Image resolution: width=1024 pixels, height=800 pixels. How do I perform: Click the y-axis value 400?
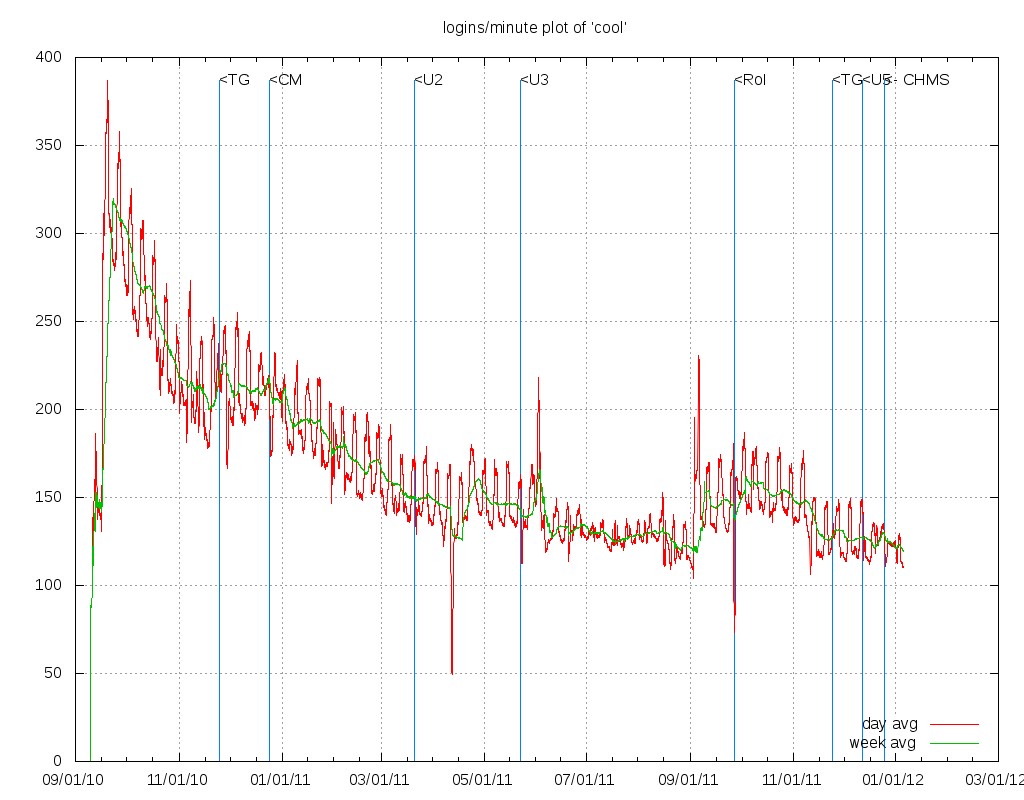(49, 57)
